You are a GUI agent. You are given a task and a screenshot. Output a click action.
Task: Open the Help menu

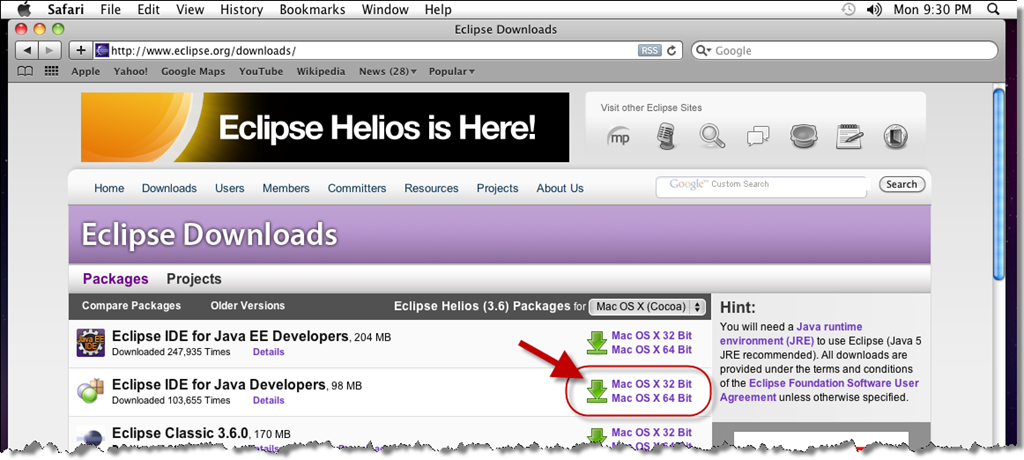click(x=438, y=9)
